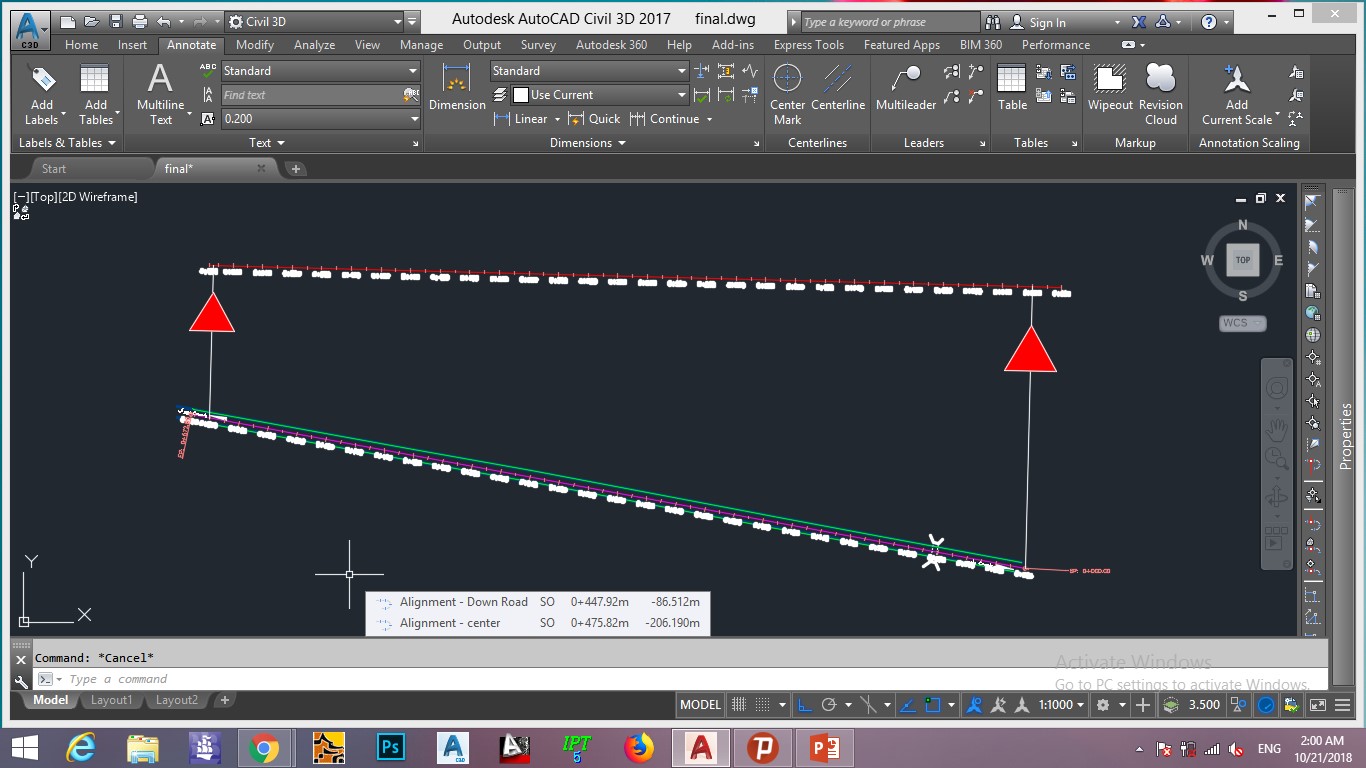Select the Wipeout tool

1110,87
